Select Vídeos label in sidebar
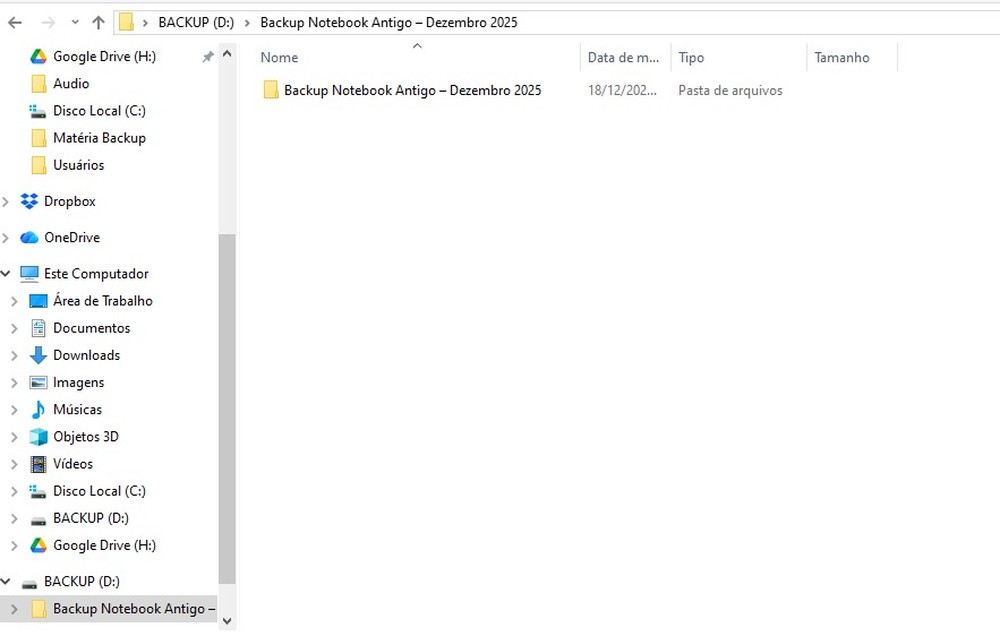Viewport: 1000px width, 636px height. [73, 464]
